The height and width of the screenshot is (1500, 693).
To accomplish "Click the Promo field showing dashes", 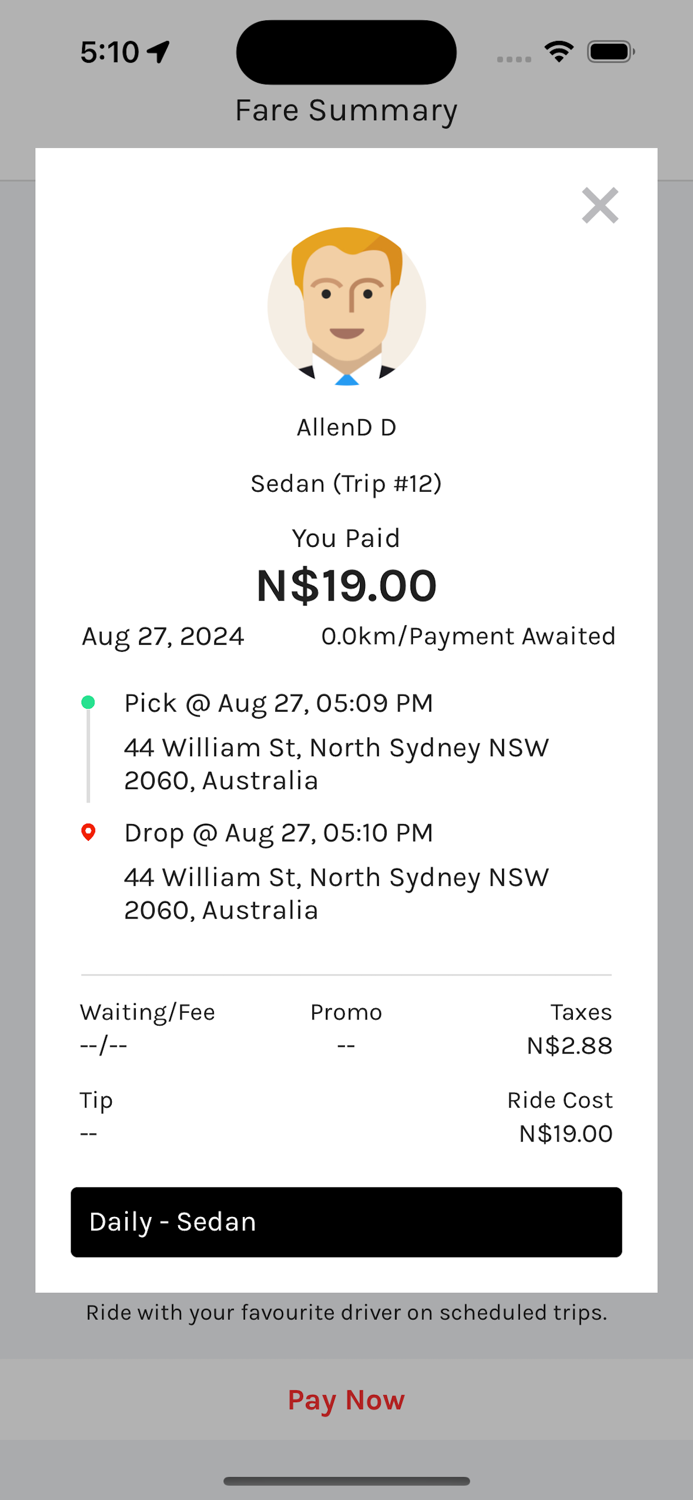I will click(x=346, y=1045).
